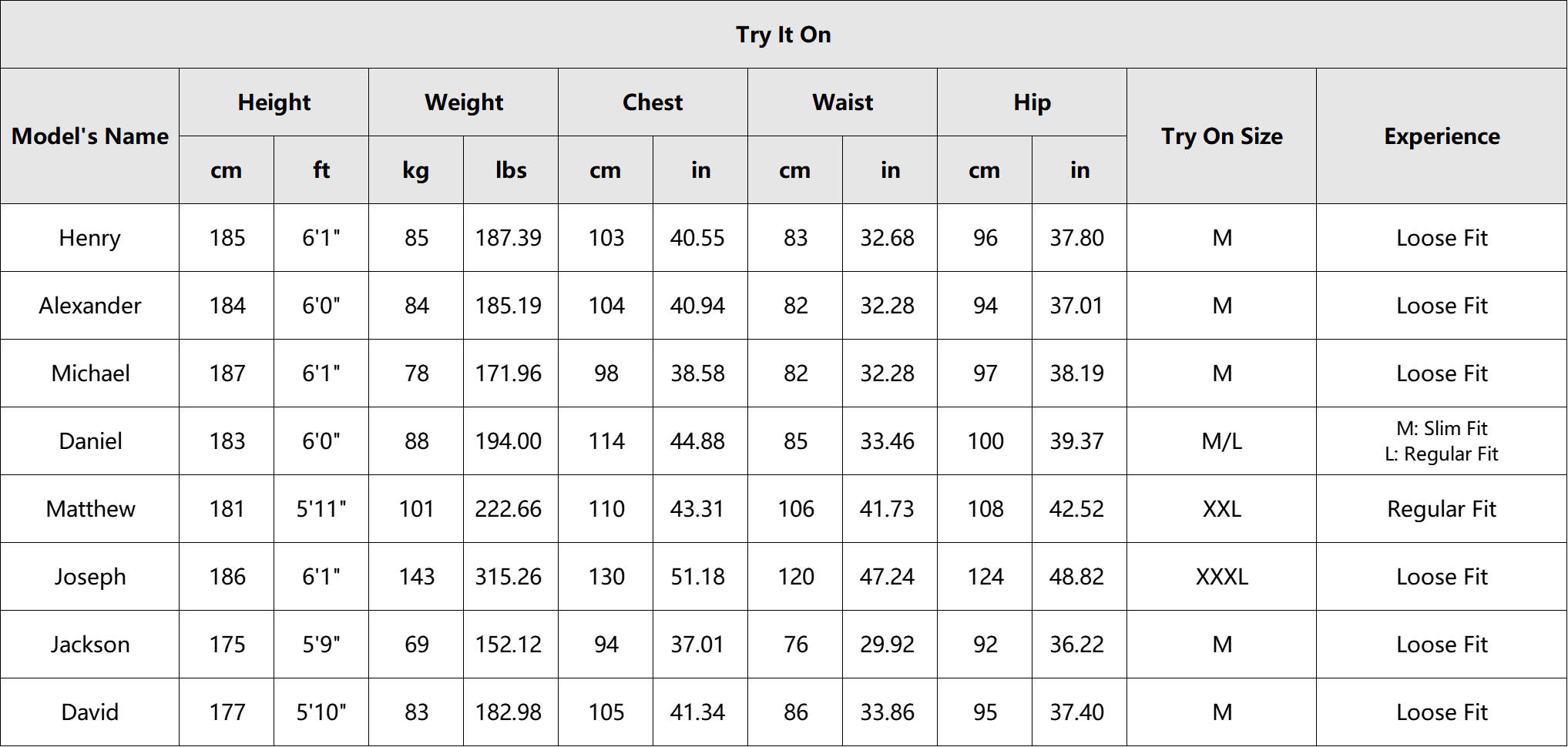
Task: Click Alexander's name cell
Action: tap(90, 306)
